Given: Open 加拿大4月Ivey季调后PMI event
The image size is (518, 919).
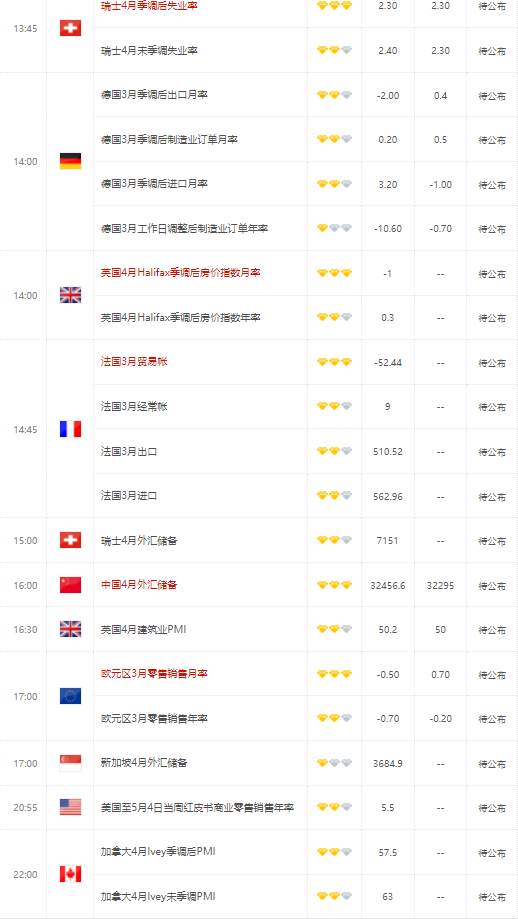Looking at the screenshot, I should (158, 852).
